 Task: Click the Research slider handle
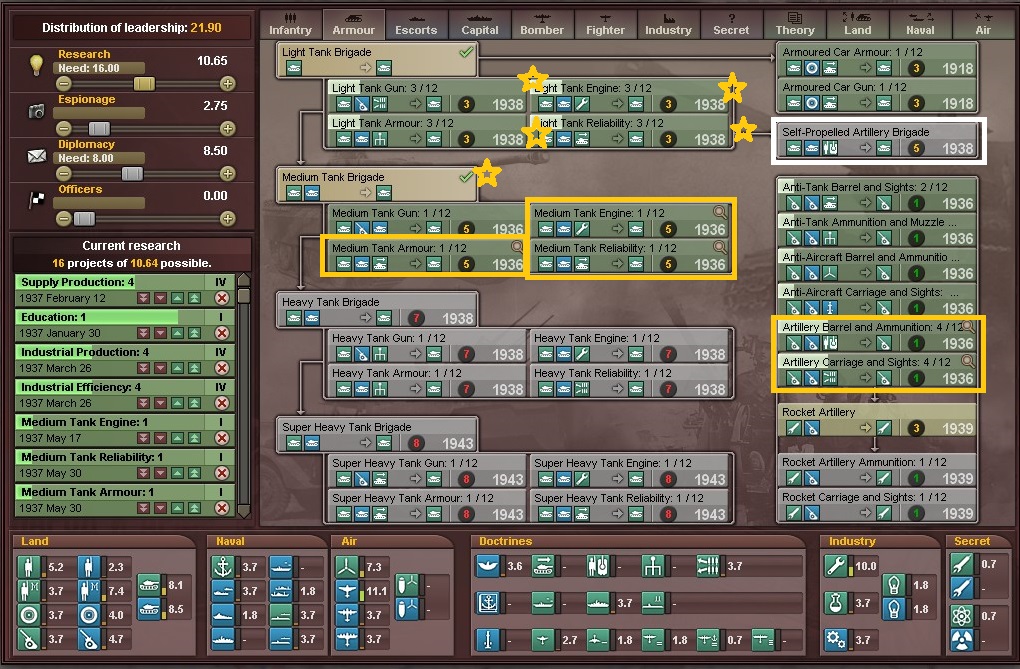pyautogui.click(x=144, y=83)
